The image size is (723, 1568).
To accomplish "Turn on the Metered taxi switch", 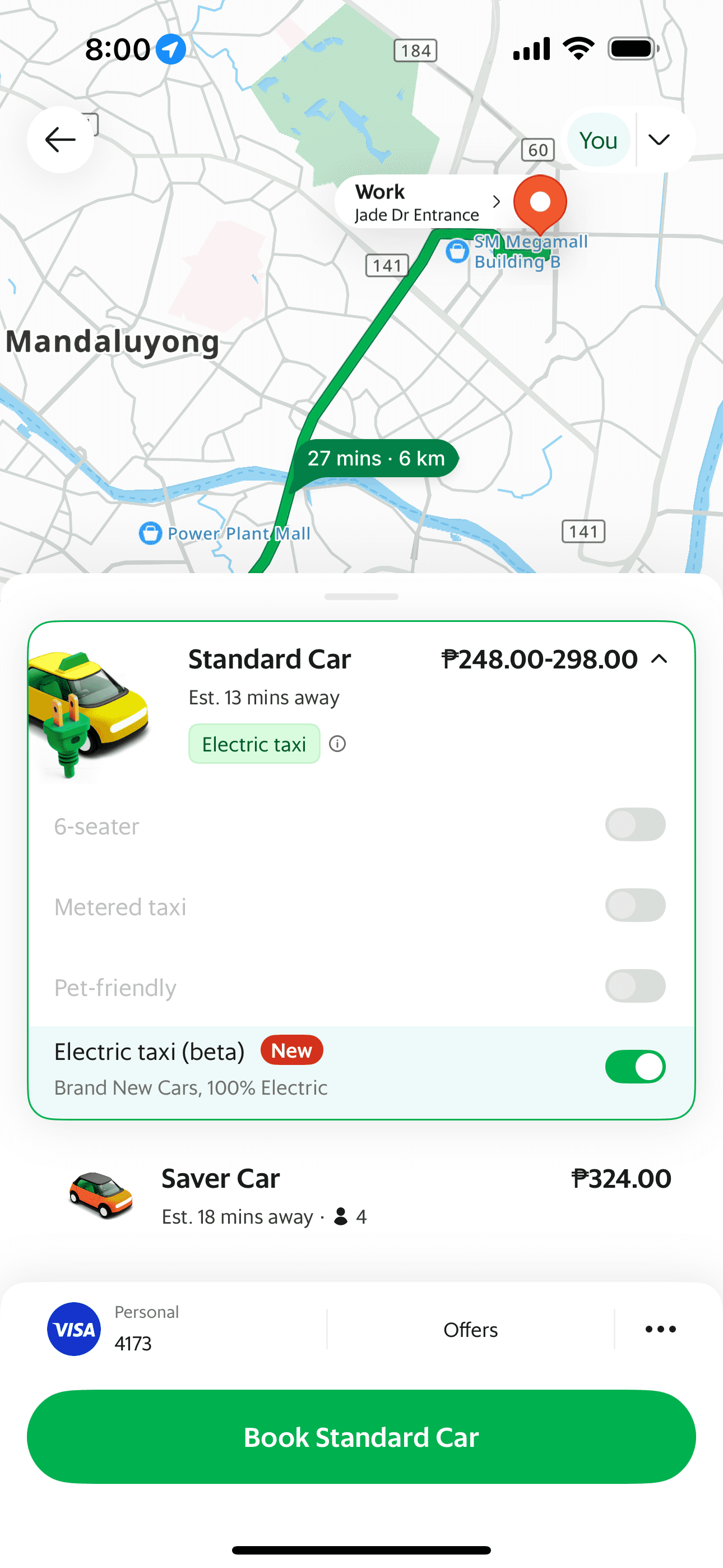I will click(x=635, y=905).
